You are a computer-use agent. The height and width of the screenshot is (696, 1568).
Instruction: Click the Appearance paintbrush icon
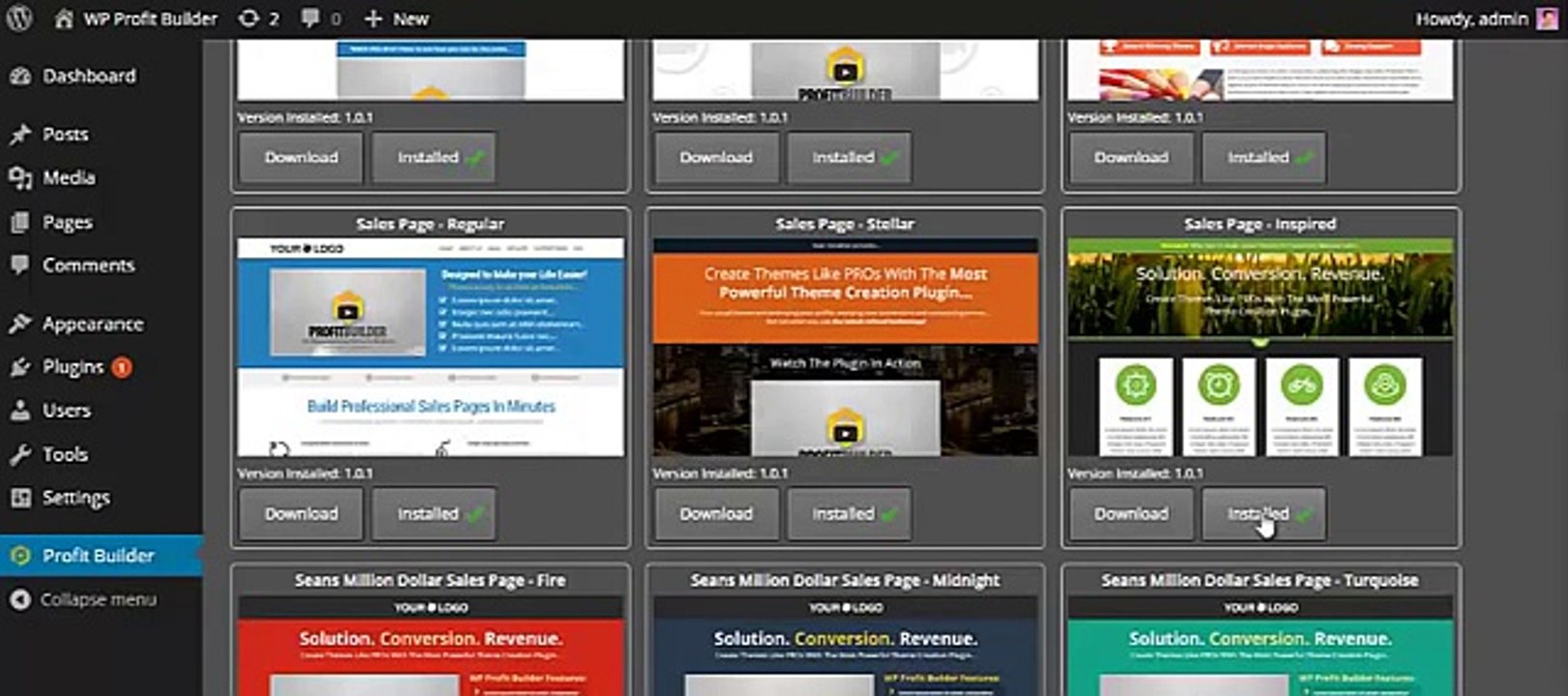pyautogui.click(x=20, y=324)
